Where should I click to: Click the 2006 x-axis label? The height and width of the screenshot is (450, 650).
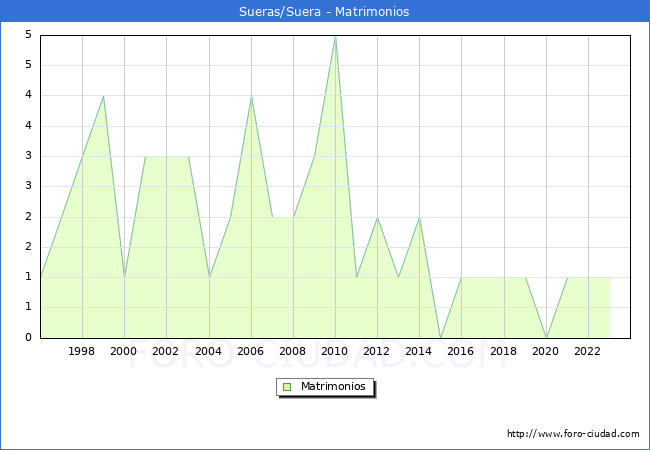(x=250, y=351)
